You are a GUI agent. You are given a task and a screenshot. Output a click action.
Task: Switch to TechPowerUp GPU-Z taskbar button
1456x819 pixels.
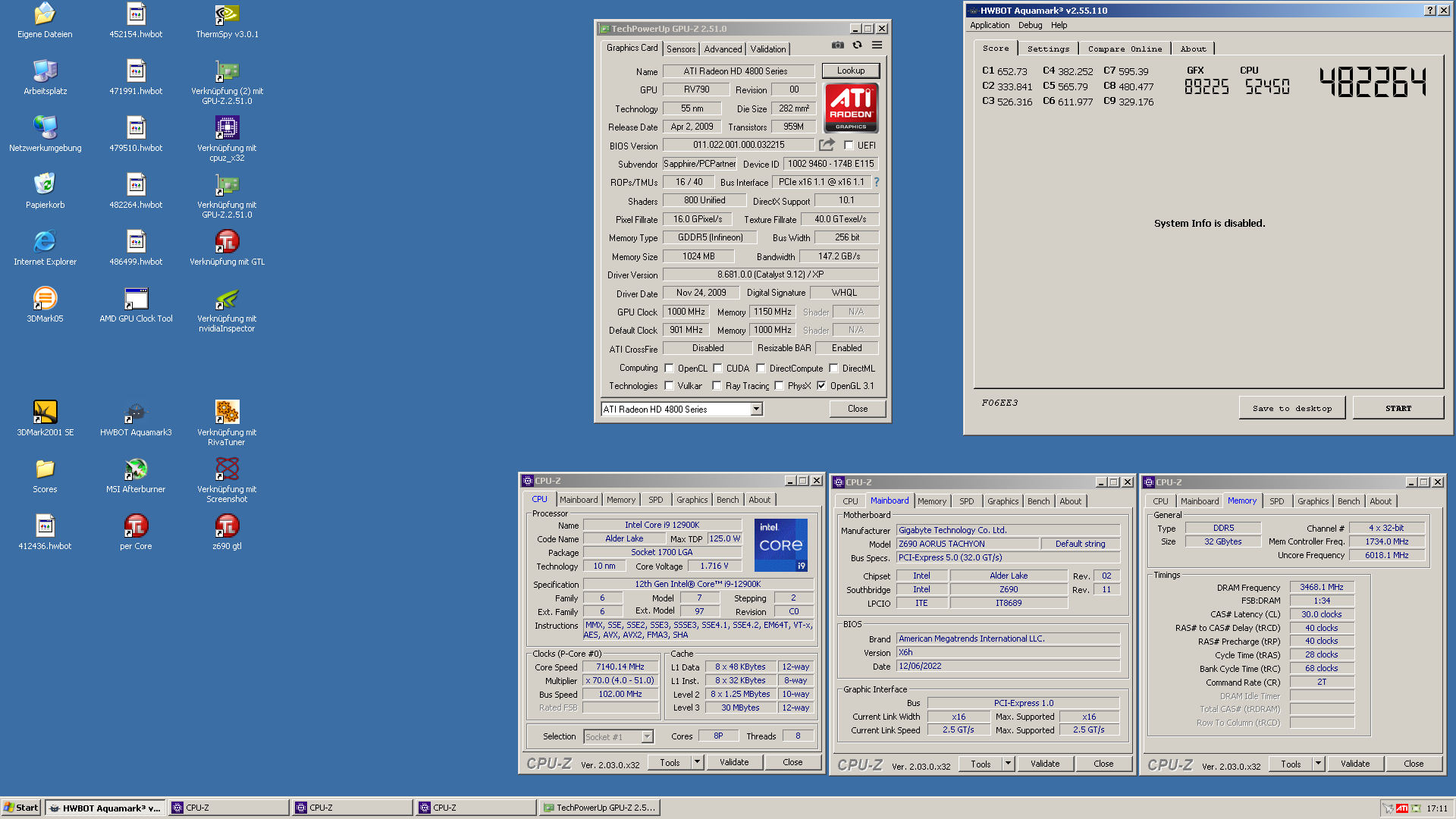click(599, 808)
